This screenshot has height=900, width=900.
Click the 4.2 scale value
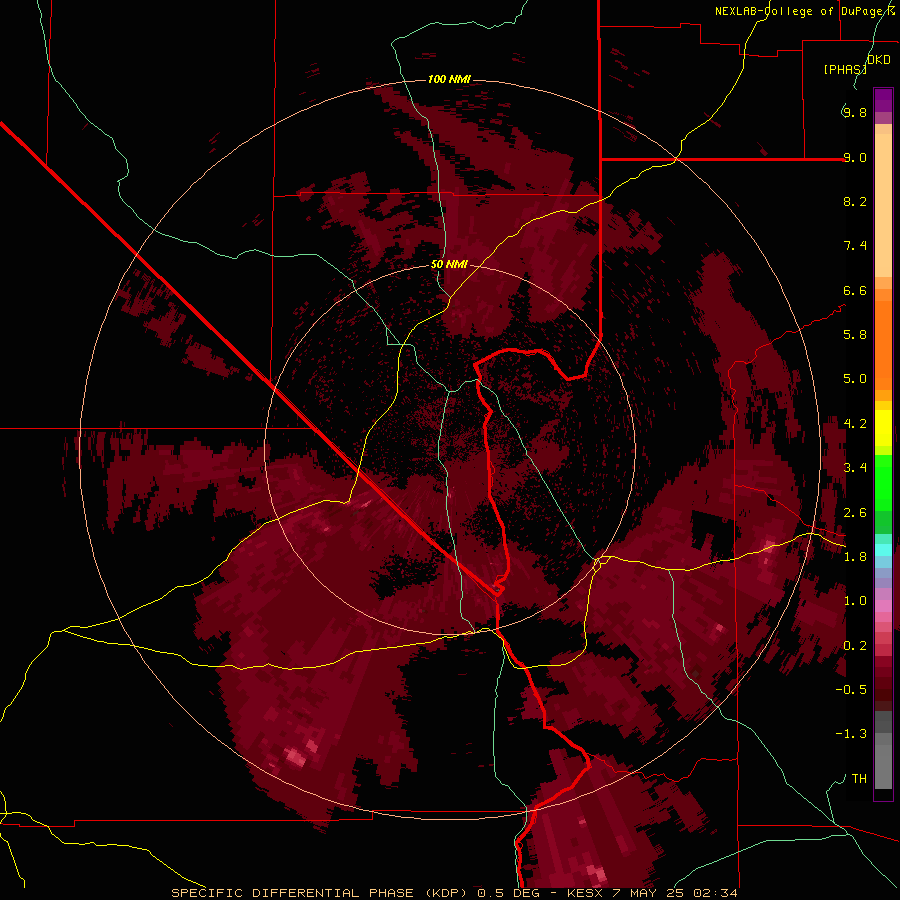855,424
